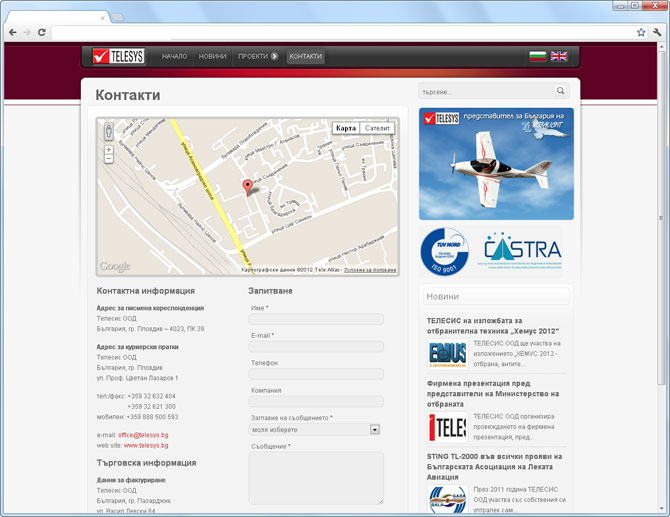Click the browser forward arrow
This screenshot has height=517, width=670.
point(27,32)
